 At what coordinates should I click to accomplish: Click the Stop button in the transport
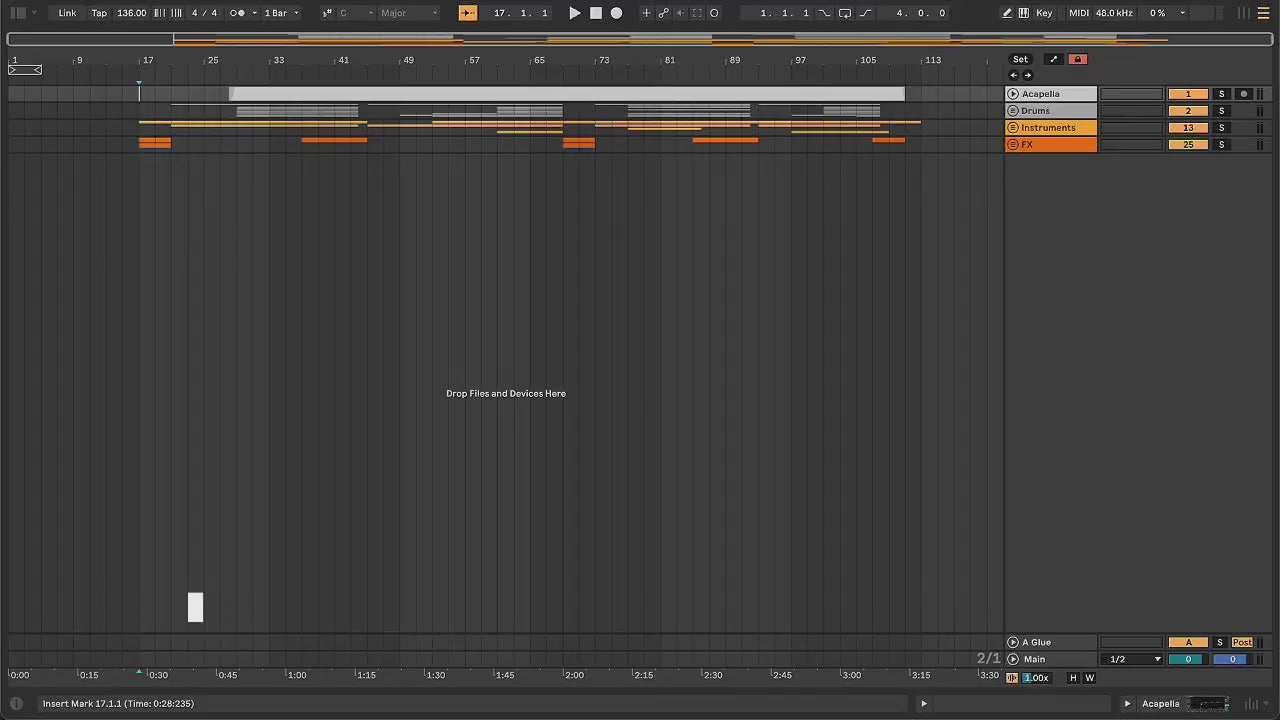click(596, 13)
